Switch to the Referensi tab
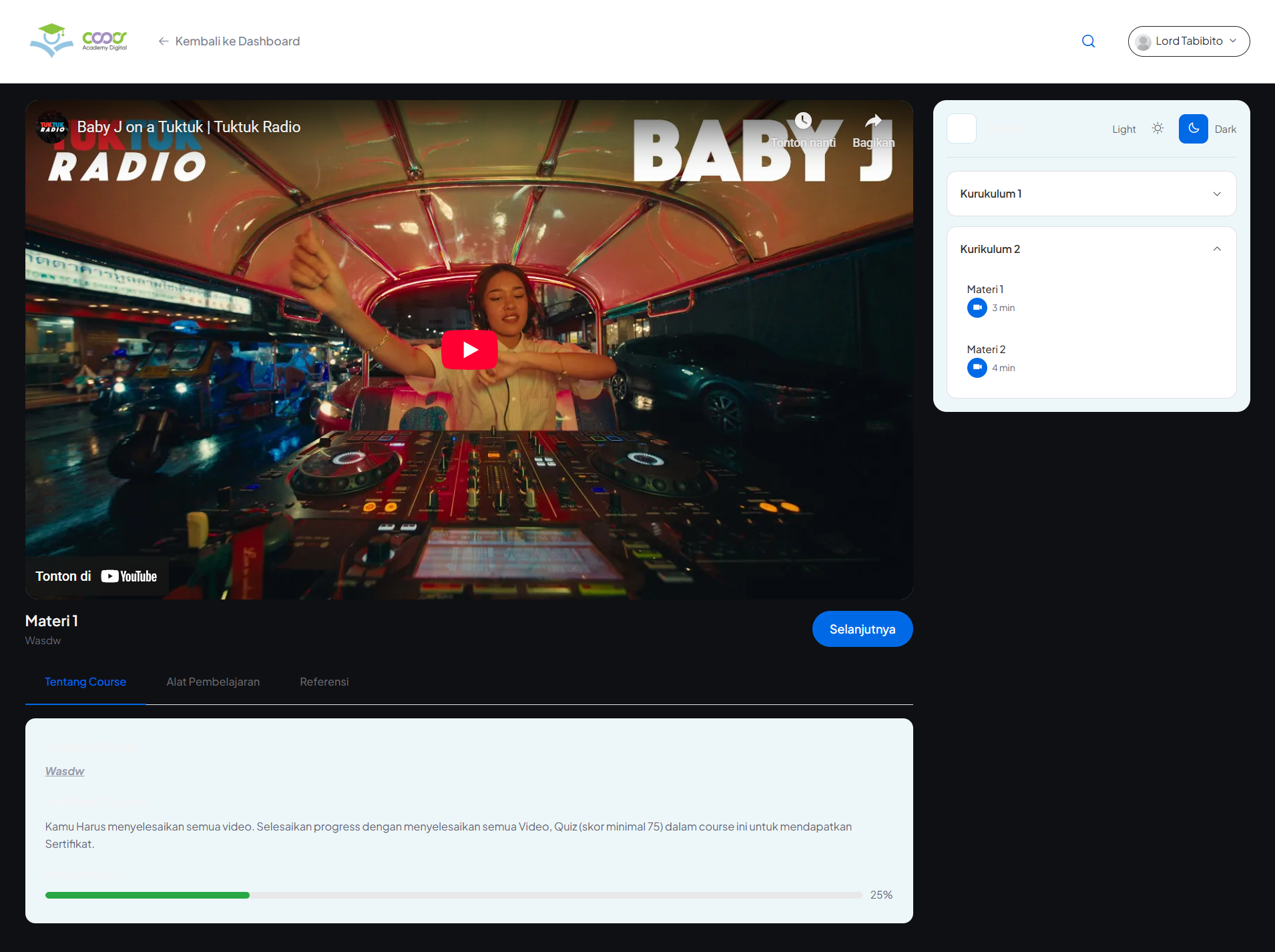Screen dimensions: 1275x952 point(324,682)
